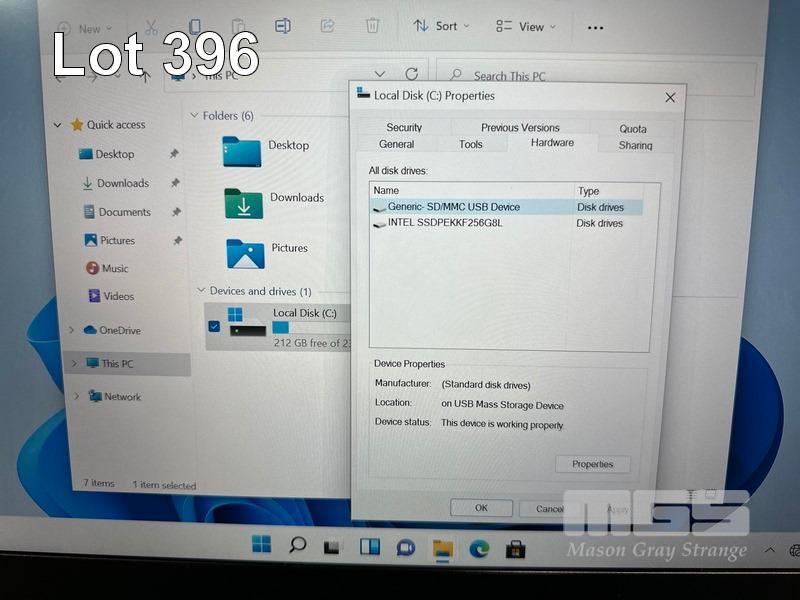Click the Rename icon in toolbar
Image resolution: width=800 pixels, height=600 pixels.
[283, 26]
